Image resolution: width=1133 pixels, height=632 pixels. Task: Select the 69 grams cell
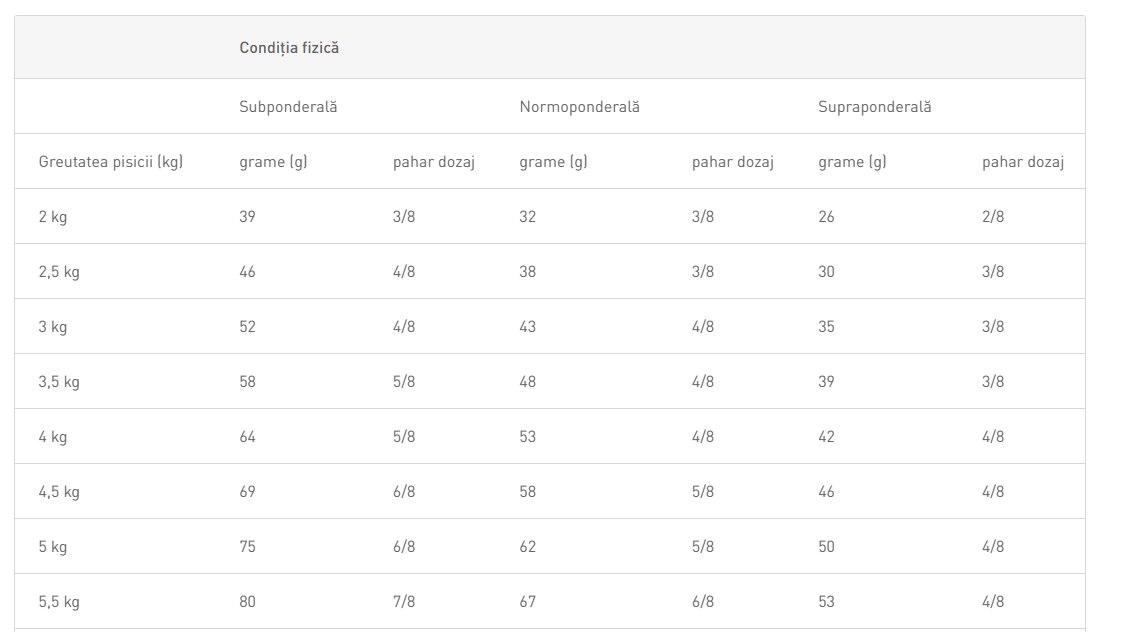[248, 491]
